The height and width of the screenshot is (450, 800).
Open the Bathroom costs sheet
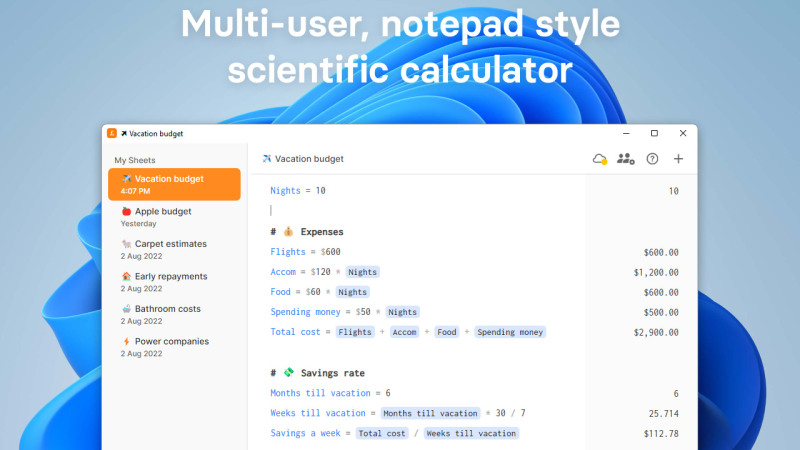pos(174,314)
